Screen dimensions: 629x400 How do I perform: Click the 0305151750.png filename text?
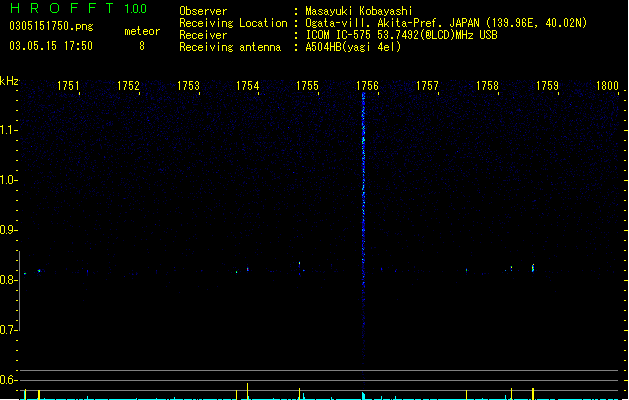51,26
